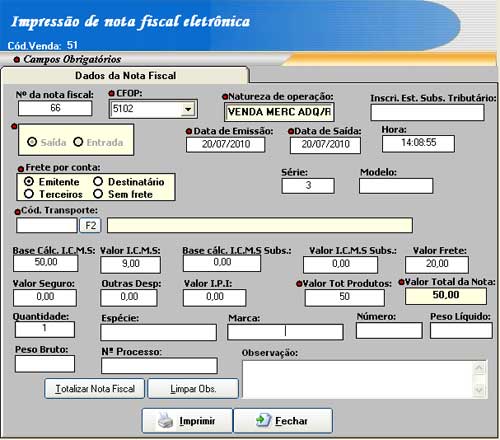
Task: Focus the Cód. Transporte input field
Action: [x=47, y=226]
